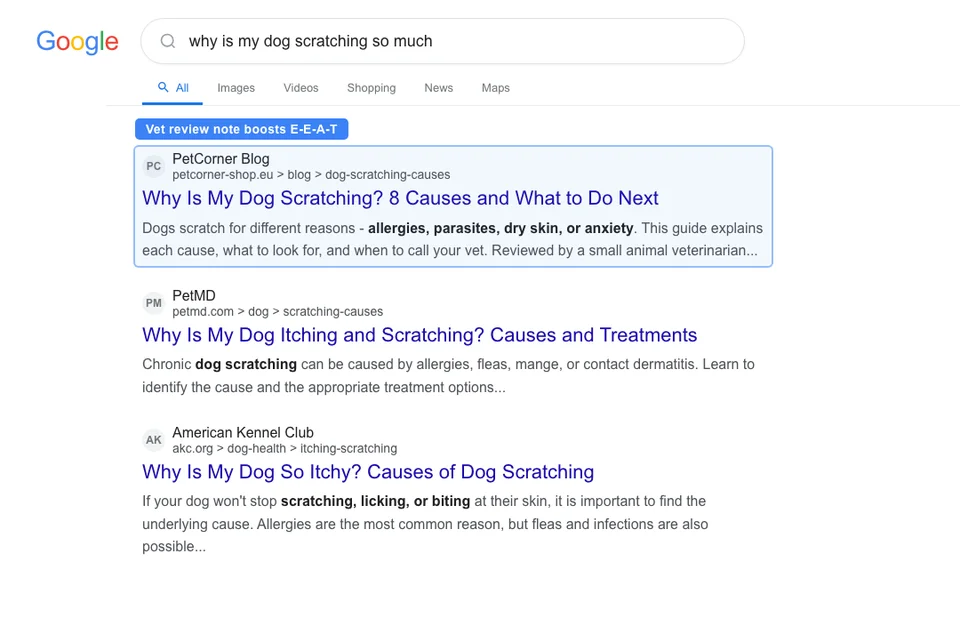Viewport: 960px width, 619px height.
Task: Switch to the News tab
Action: point(438,88)
